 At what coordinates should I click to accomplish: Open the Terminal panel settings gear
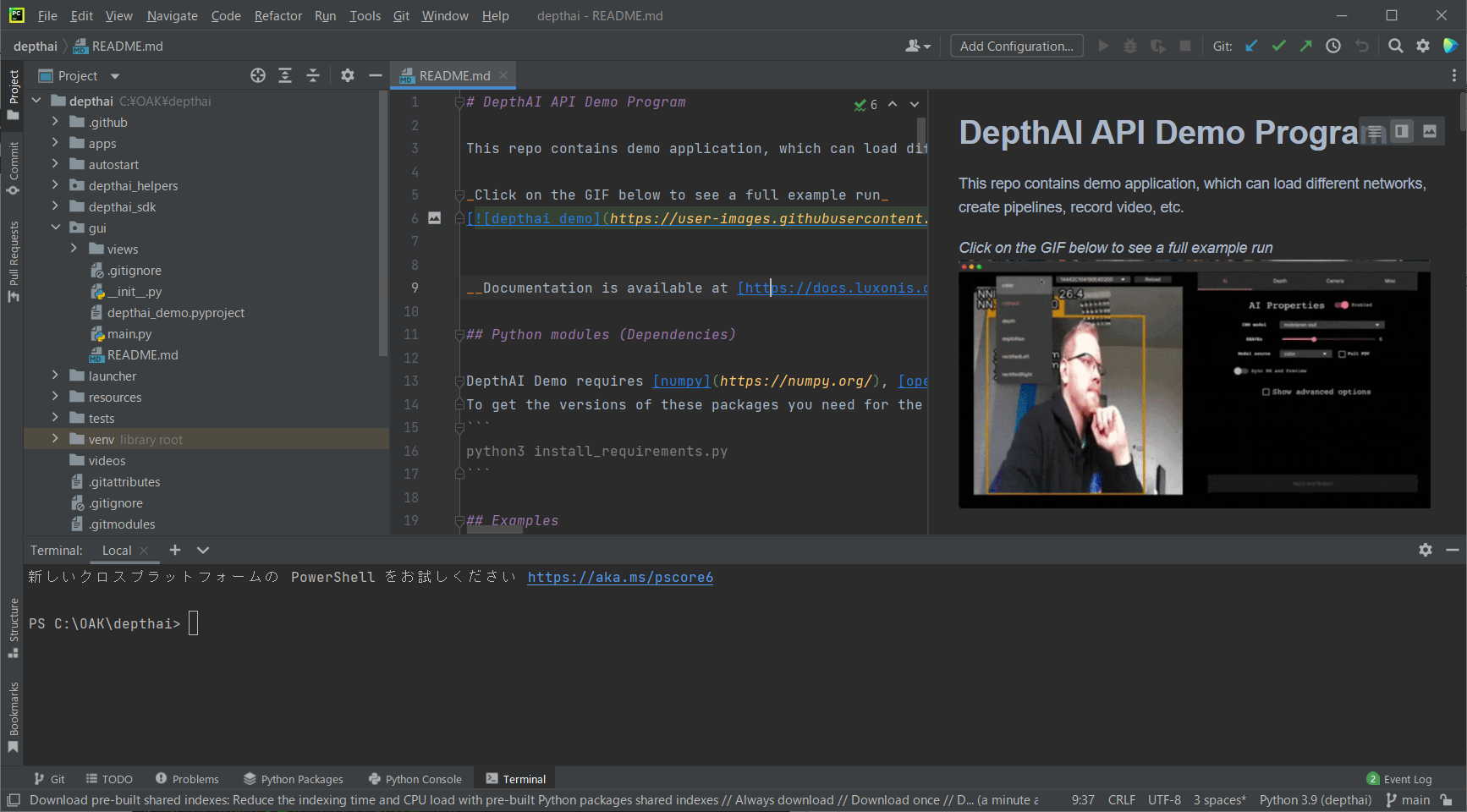pos(1426,551)
